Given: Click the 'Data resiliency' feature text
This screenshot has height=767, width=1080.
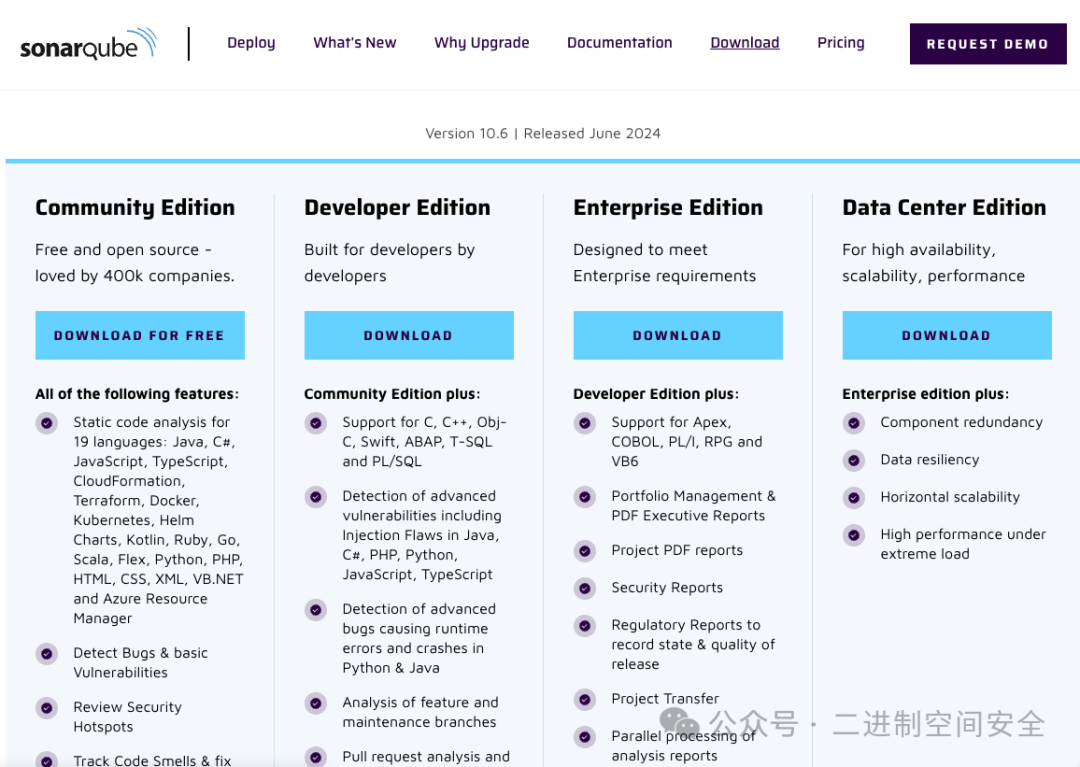Looking at the screenshot, I should pyautogui.click(x=929, y=459).
